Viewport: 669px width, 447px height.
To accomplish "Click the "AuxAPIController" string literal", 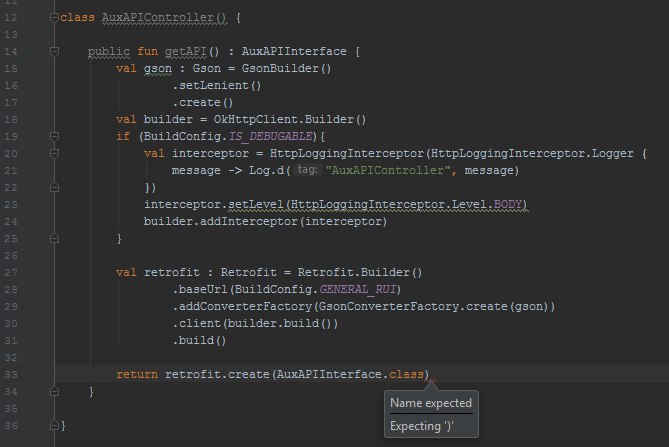I will click(388, 171).
